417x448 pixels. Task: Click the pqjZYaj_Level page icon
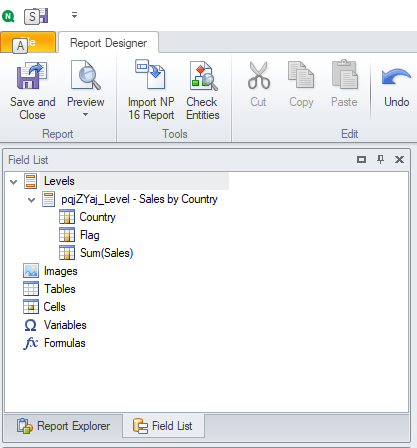[x=48, y=199]
